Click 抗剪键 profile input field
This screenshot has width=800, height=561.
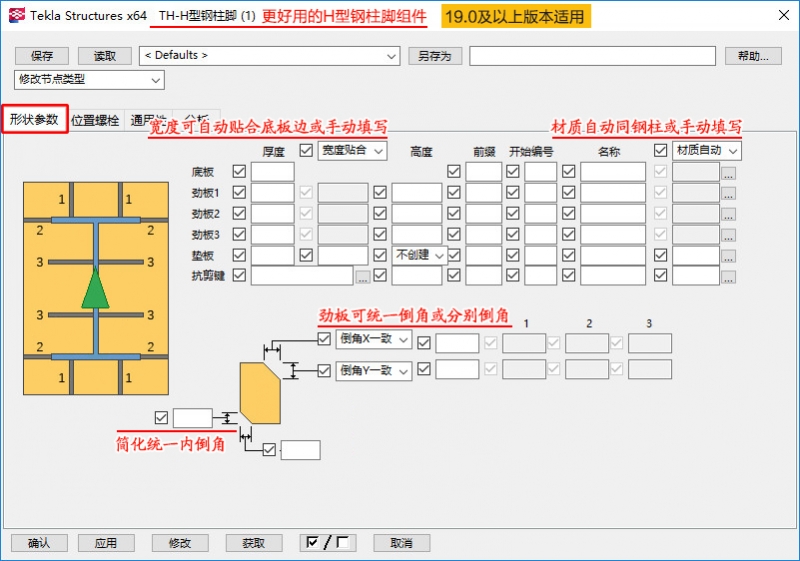pyautogui.click(x=302, y=276)
